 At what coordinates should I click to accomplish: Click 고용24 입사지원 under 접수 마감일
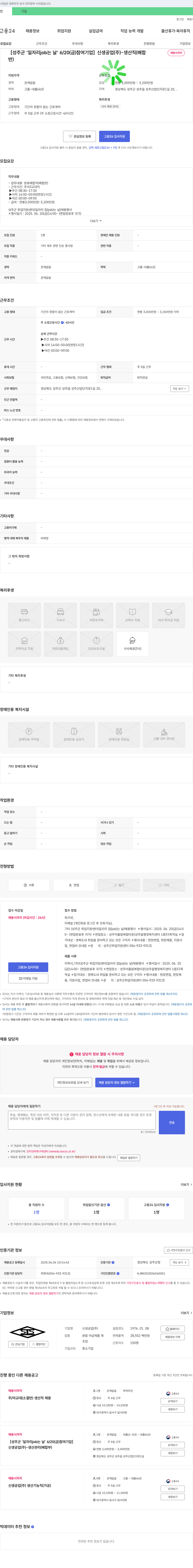click(28, 967)
